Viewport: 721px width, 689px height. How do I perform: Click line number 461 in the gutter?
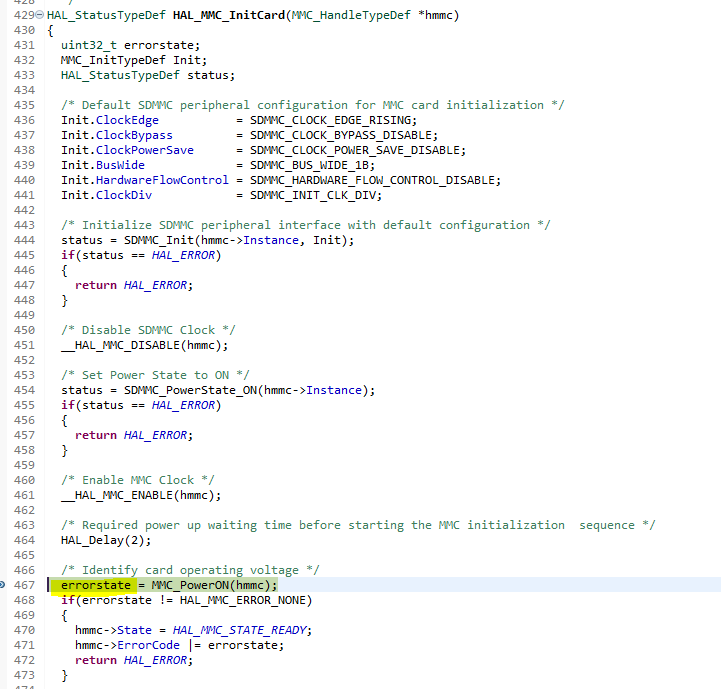[x=24, y=495]
